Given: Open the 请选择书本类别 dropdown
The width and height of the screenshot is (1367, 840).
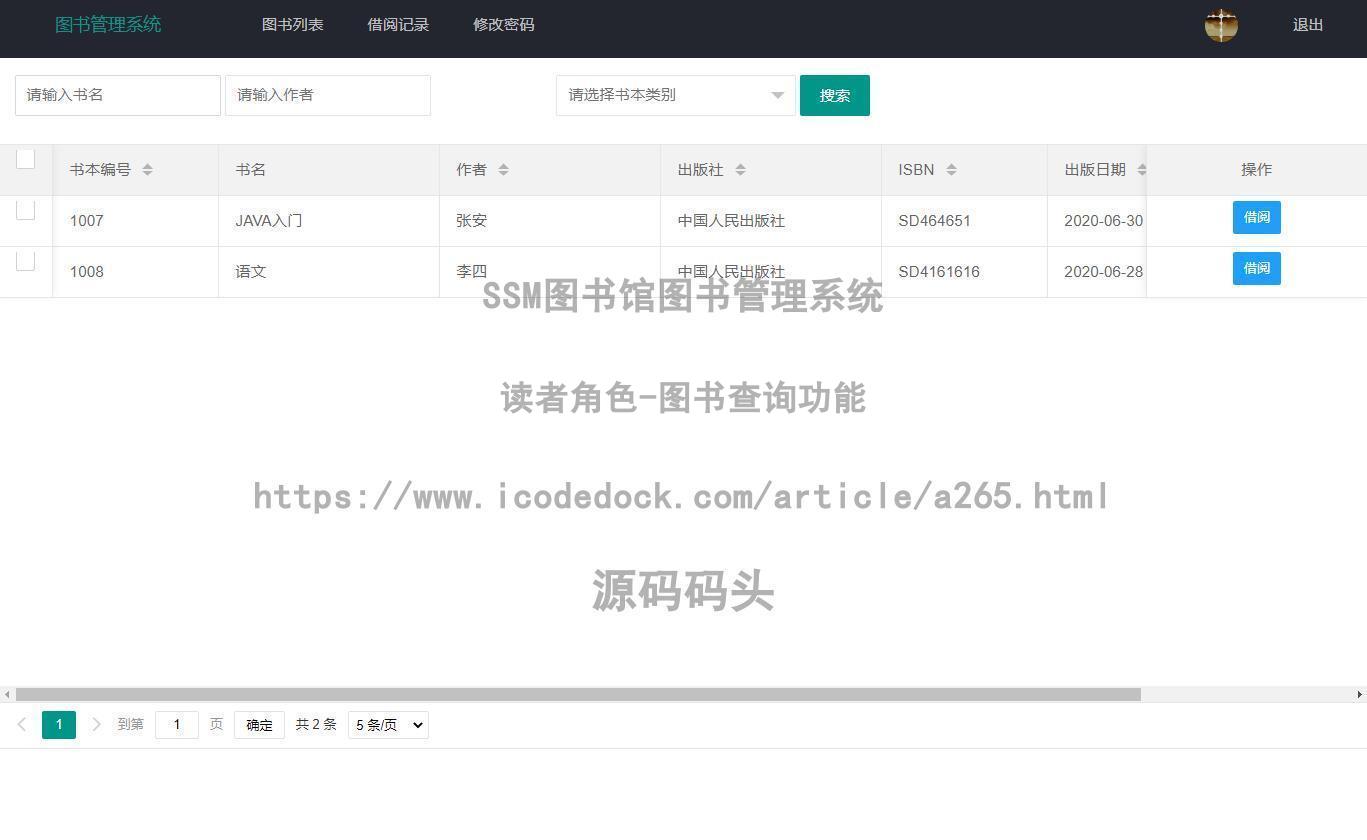Looking at the screenshot, I should 675,95.
